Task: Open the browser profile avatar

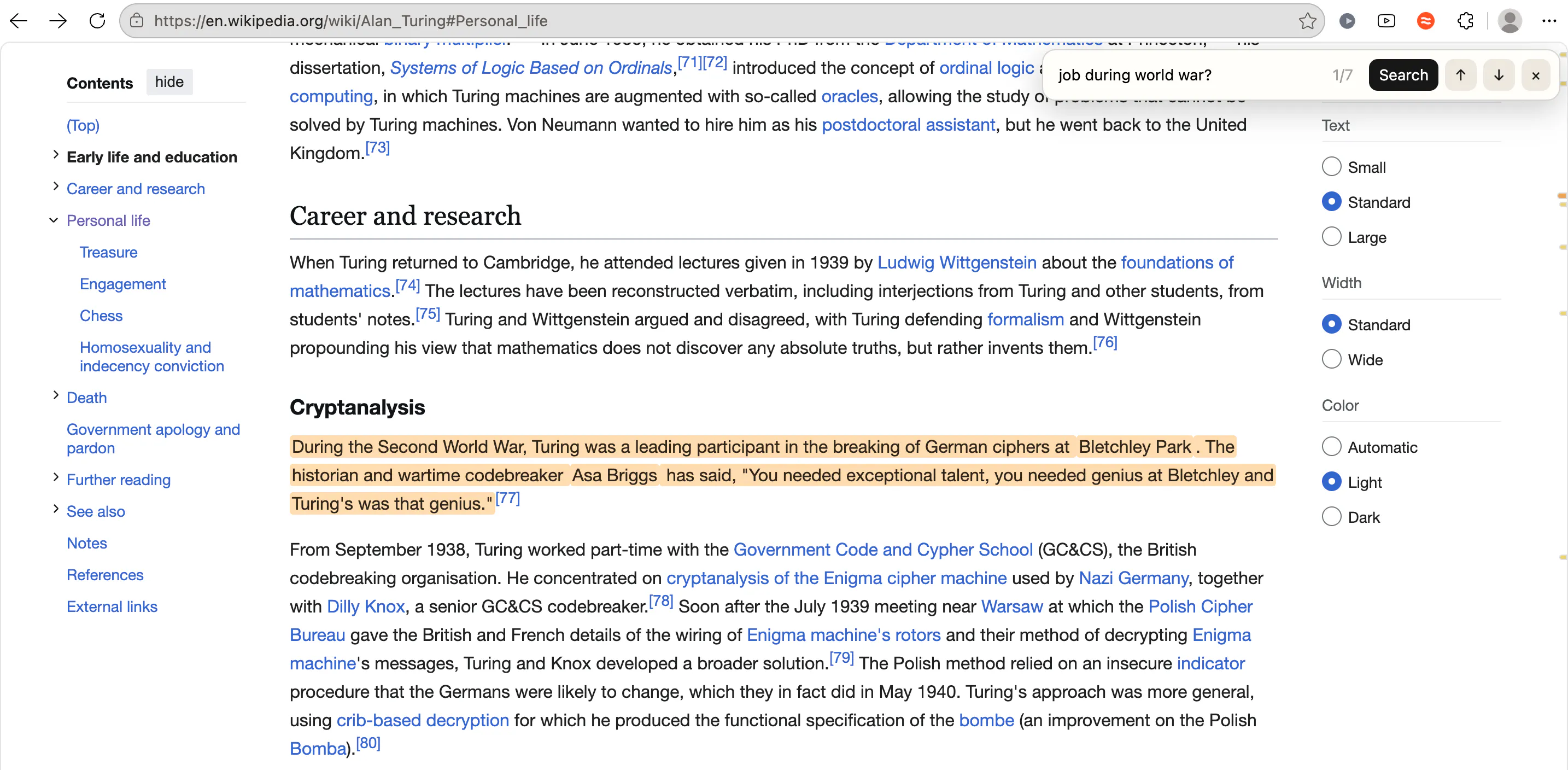Action: pyautogui.click(x=1510, y=21)
